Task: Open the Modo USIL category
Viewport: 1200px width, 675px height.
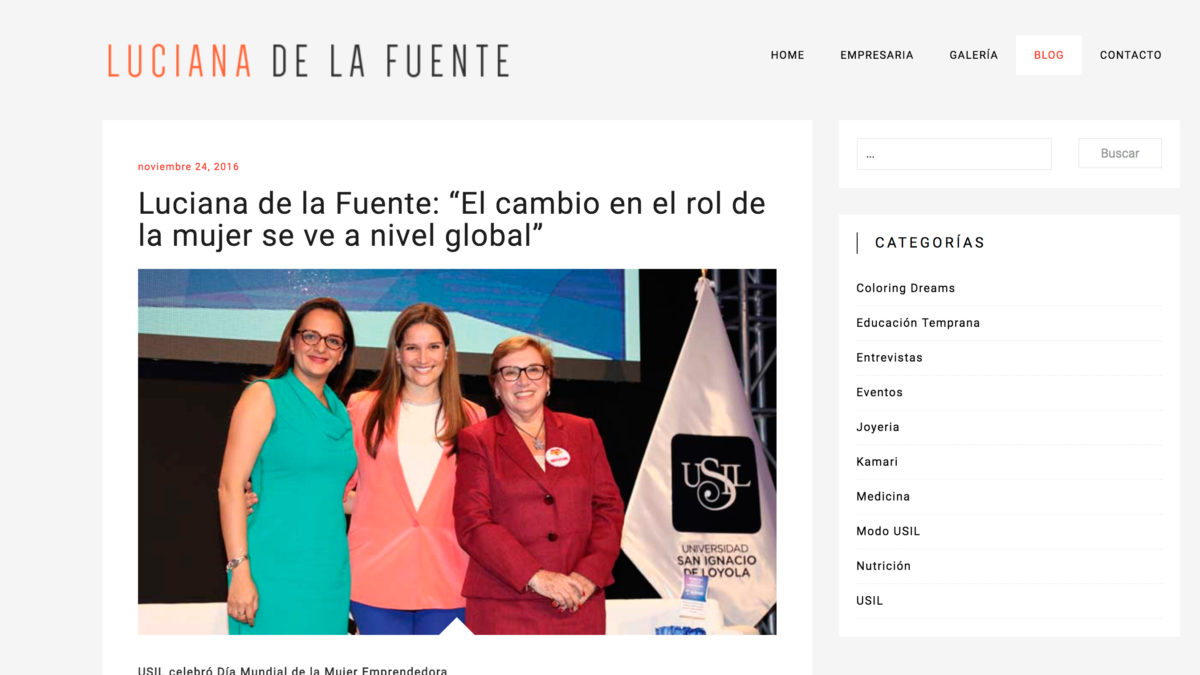Action: (888, 531)
